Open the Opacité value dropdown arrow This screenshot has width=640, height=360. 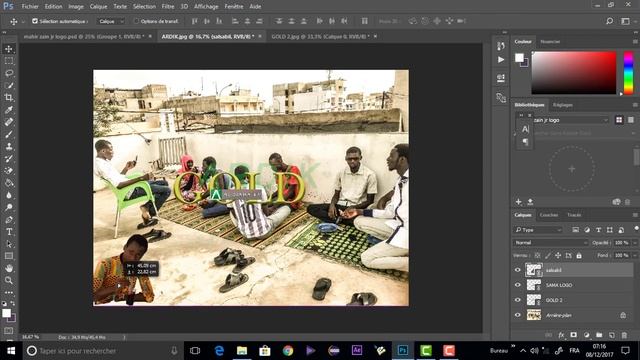click(x=635, y=242)
